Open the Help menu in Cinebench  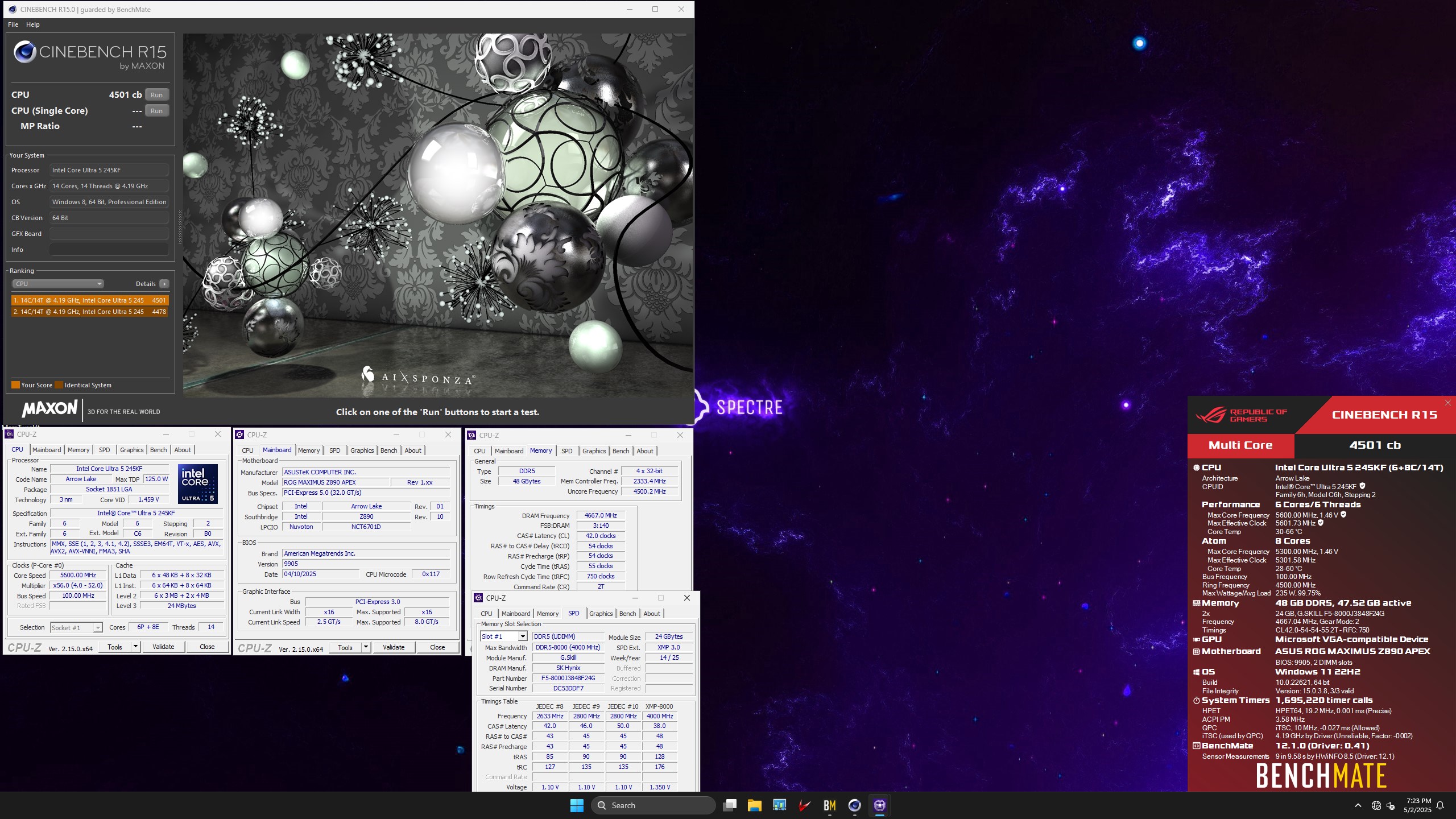click(x=33, y=24)
